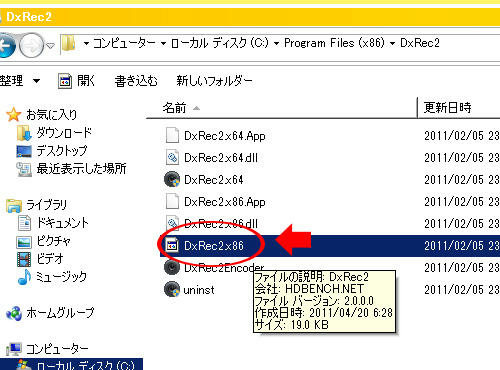Select the DxRec2x64.App file icon
Screen dimensions: 500x370
pos(172,136)
